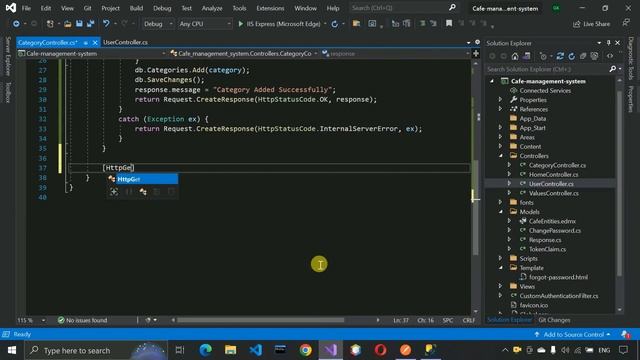Click the Sync with Active Document icon

pyautogui.click(x=560, y=56)
